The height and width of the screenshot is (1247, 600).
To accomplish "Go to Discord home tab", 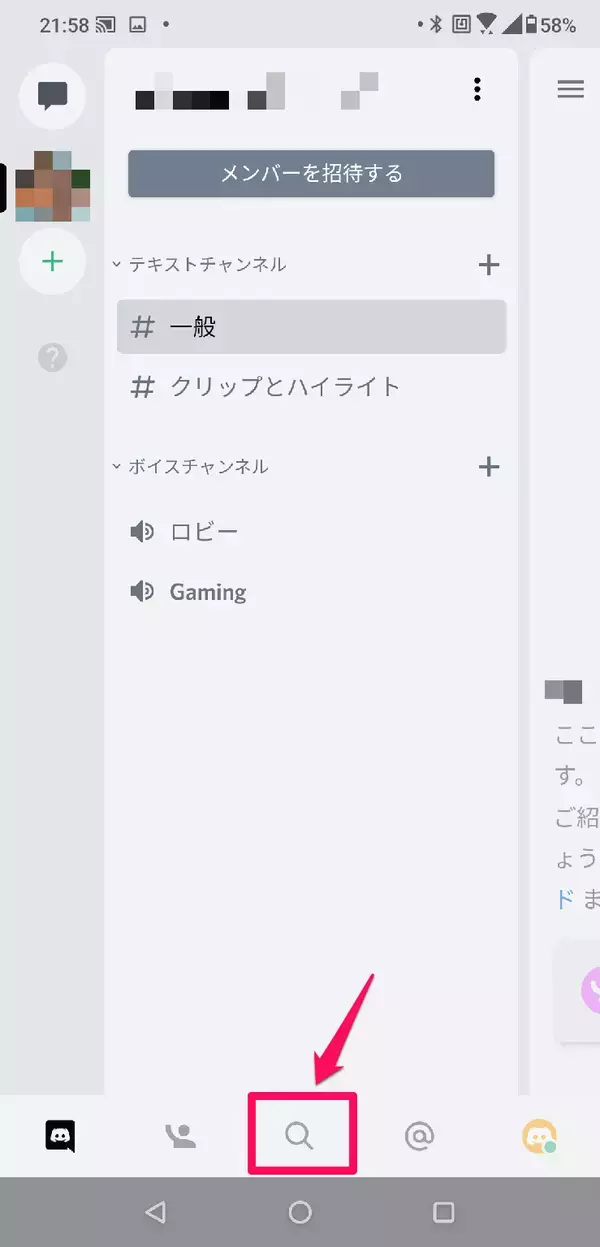I will click(x=60, y=1135).
